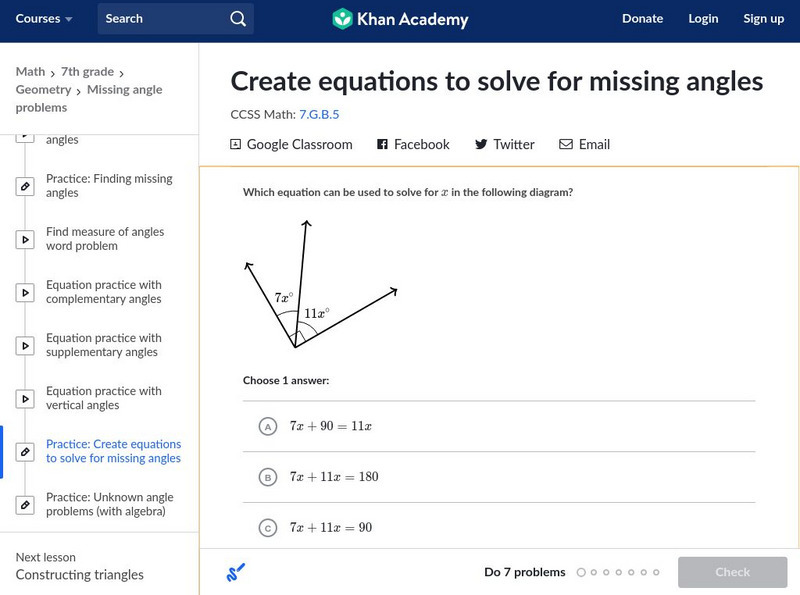Image resolution: width=800 pixels, height=595 pixels.
Task: Click the first problem progress dot
Action: (x=581, y=572)
